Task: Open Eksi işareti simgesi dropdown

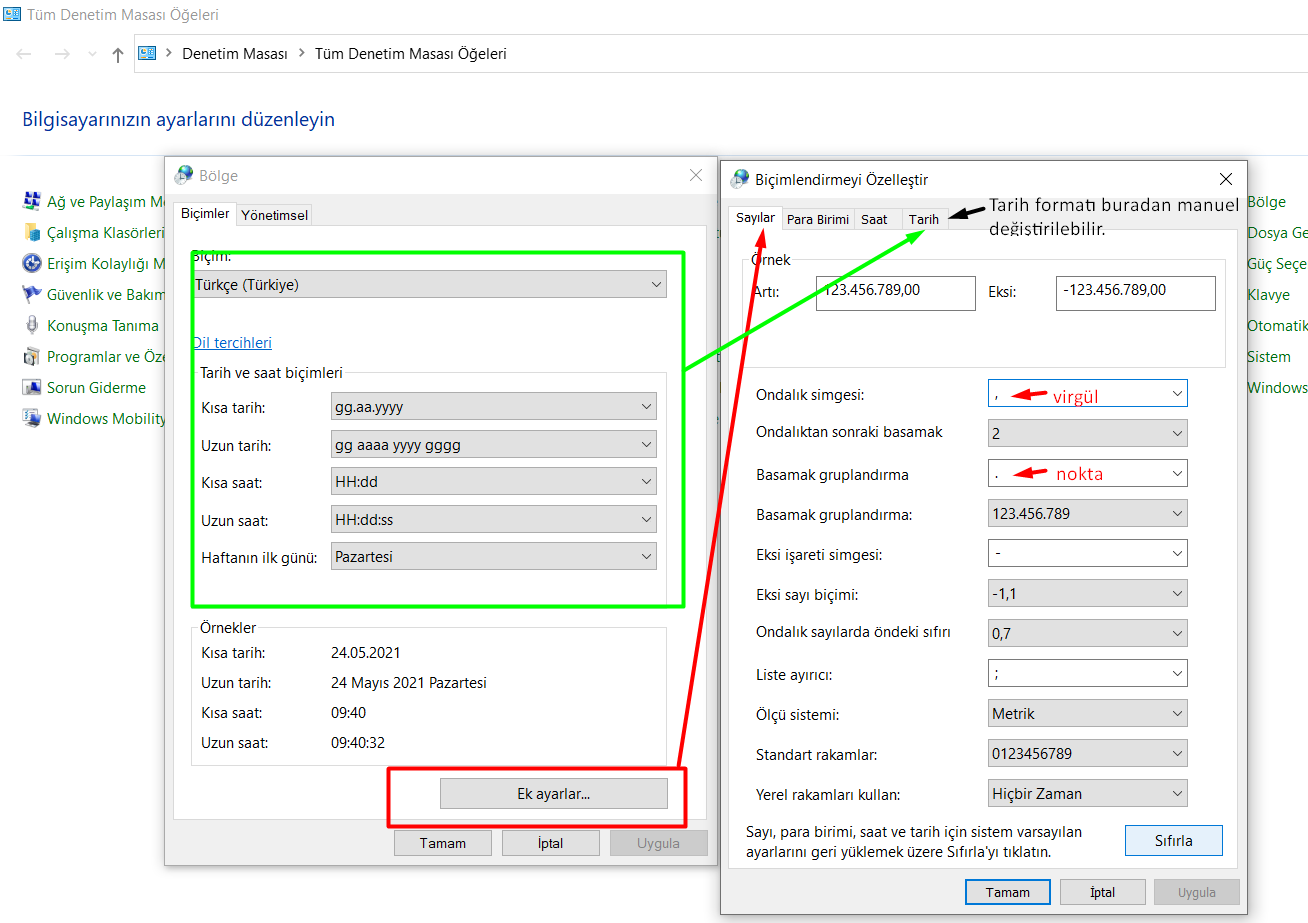Action: click(1087, 553)
